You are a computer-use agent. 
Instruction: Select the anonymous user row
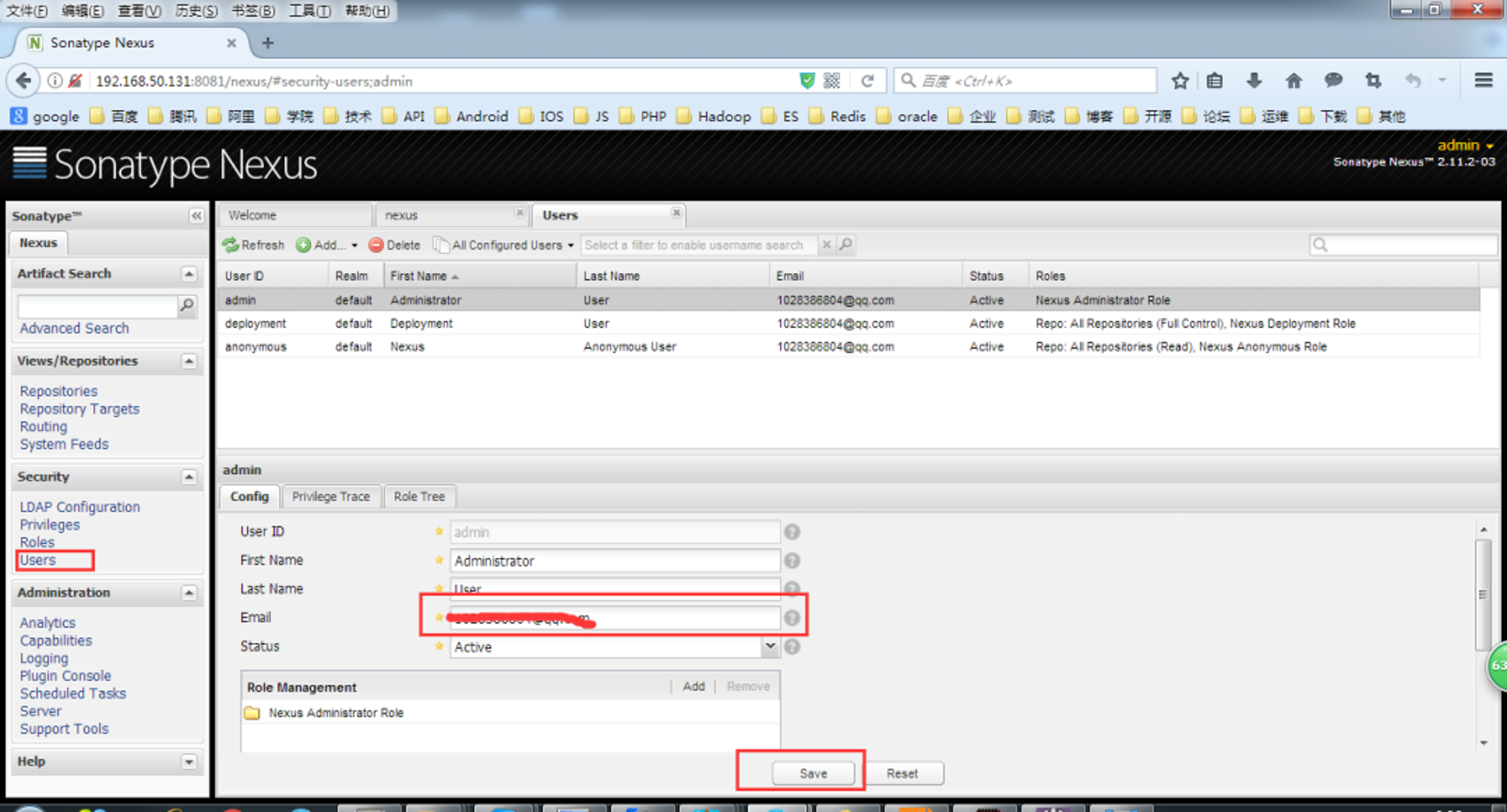tap(848, 346)
